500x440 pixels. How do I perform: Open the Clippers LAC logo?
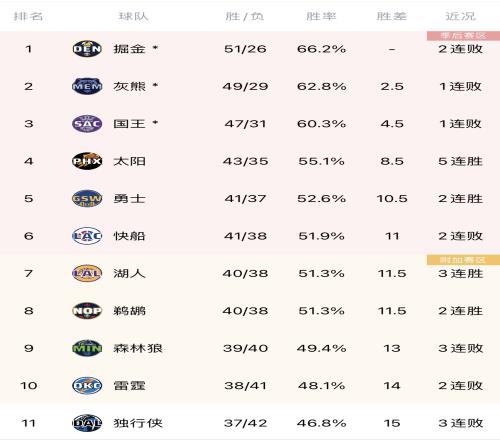pos(87,236)
